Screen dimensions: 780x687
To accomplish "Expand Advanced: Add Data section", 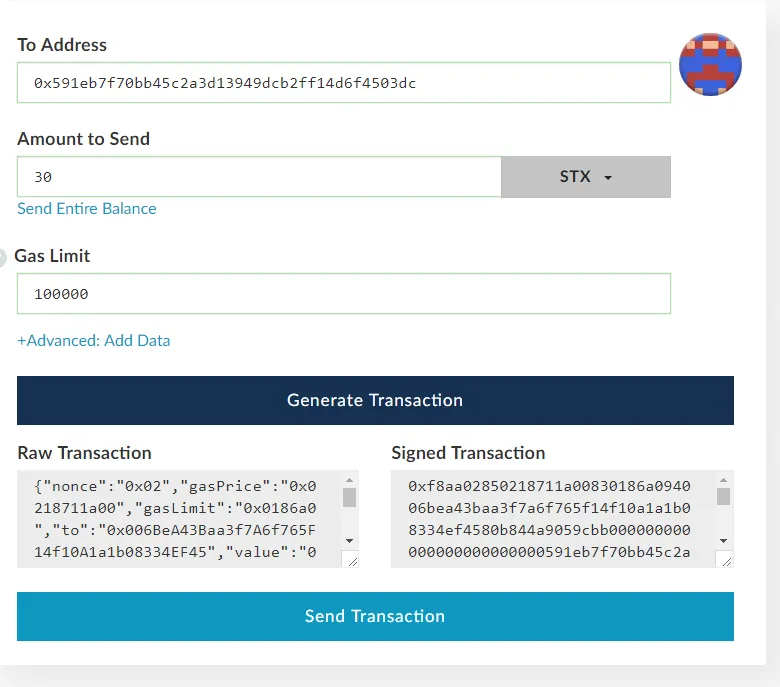I will click(x=94, y=340).
